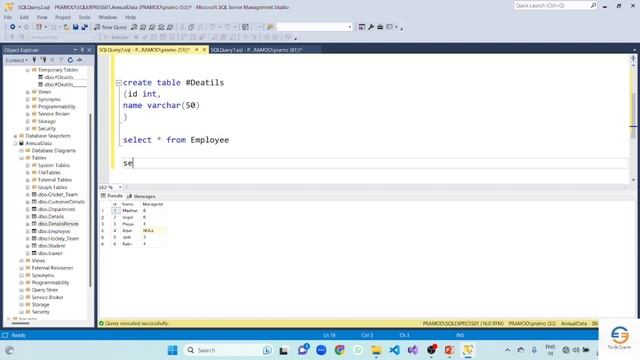The image size is (640, 360).
Task: Open the Connect dropdown in Object Explorer
Action: (16, 60)
